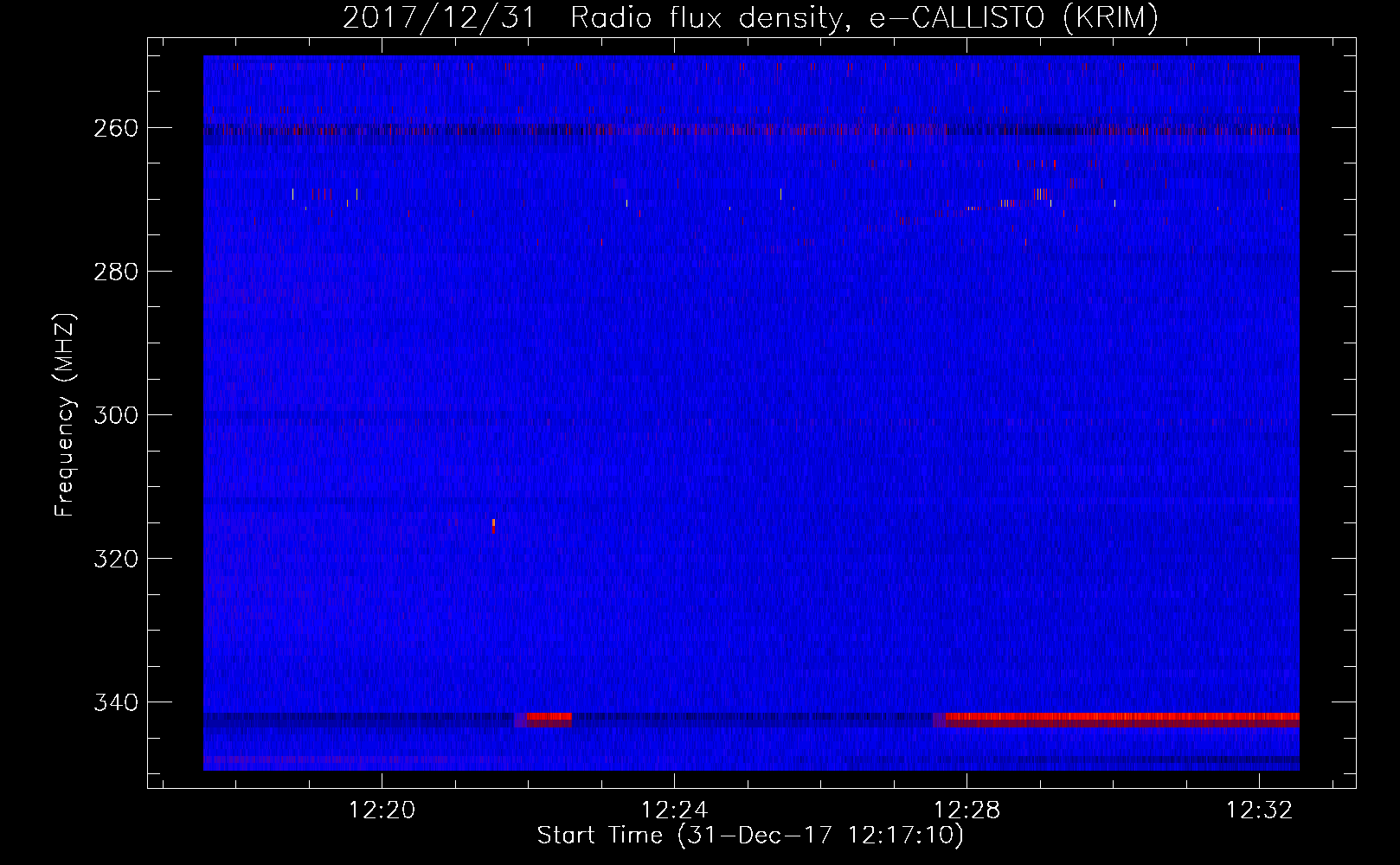
Task: Click the 300 frequency tick label
Action: click(x=115, y=415)
